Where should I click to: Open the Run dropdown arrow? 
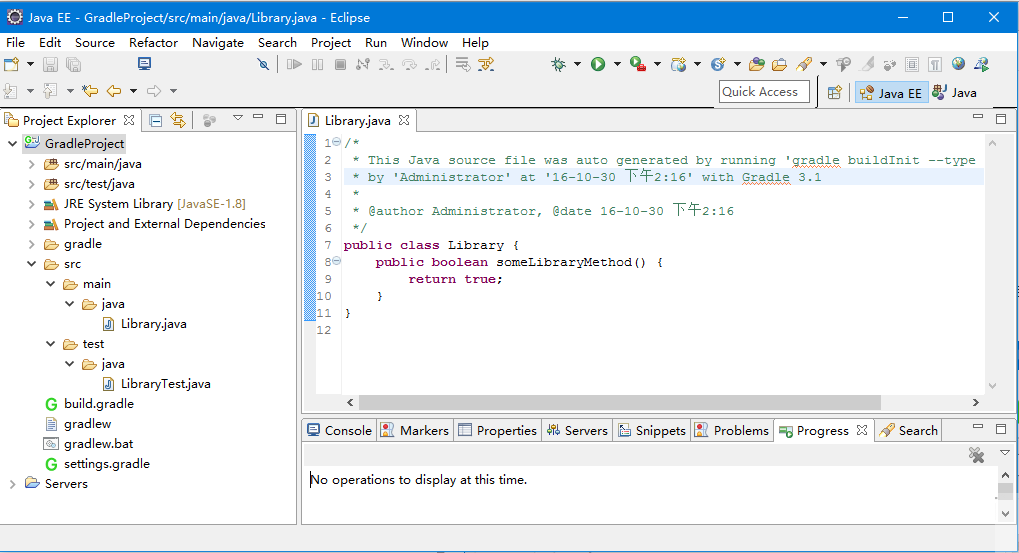pos(617,64)
